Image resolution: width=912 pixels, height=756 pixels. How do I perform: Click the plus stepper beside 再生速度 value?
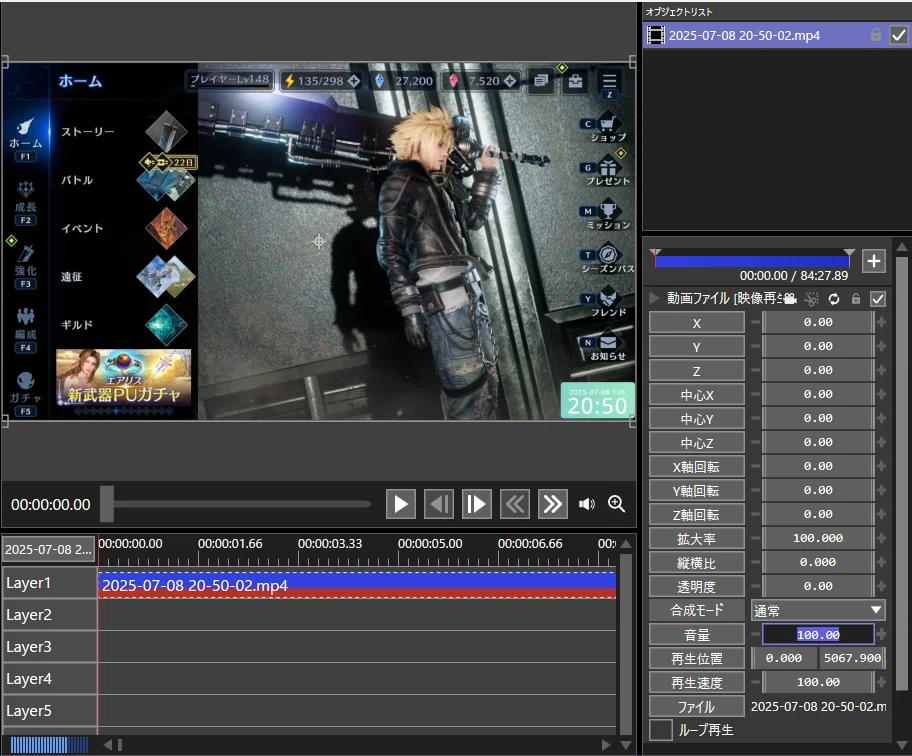(x=881, y=682)
